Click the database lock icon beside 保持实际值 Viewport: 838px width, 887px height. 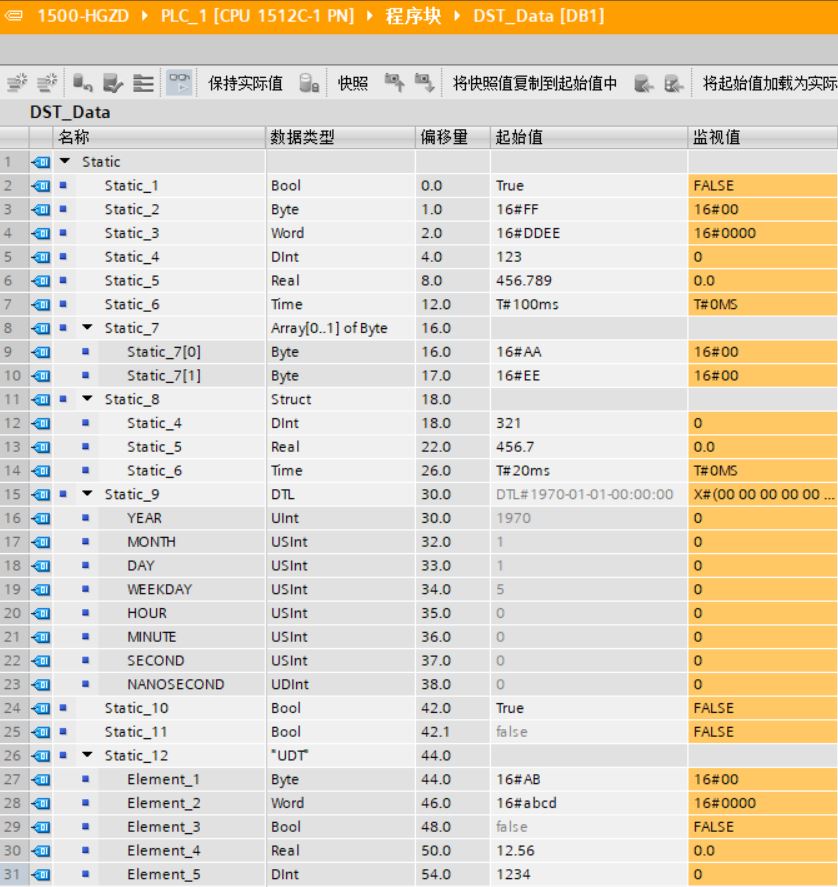[309, 83]
